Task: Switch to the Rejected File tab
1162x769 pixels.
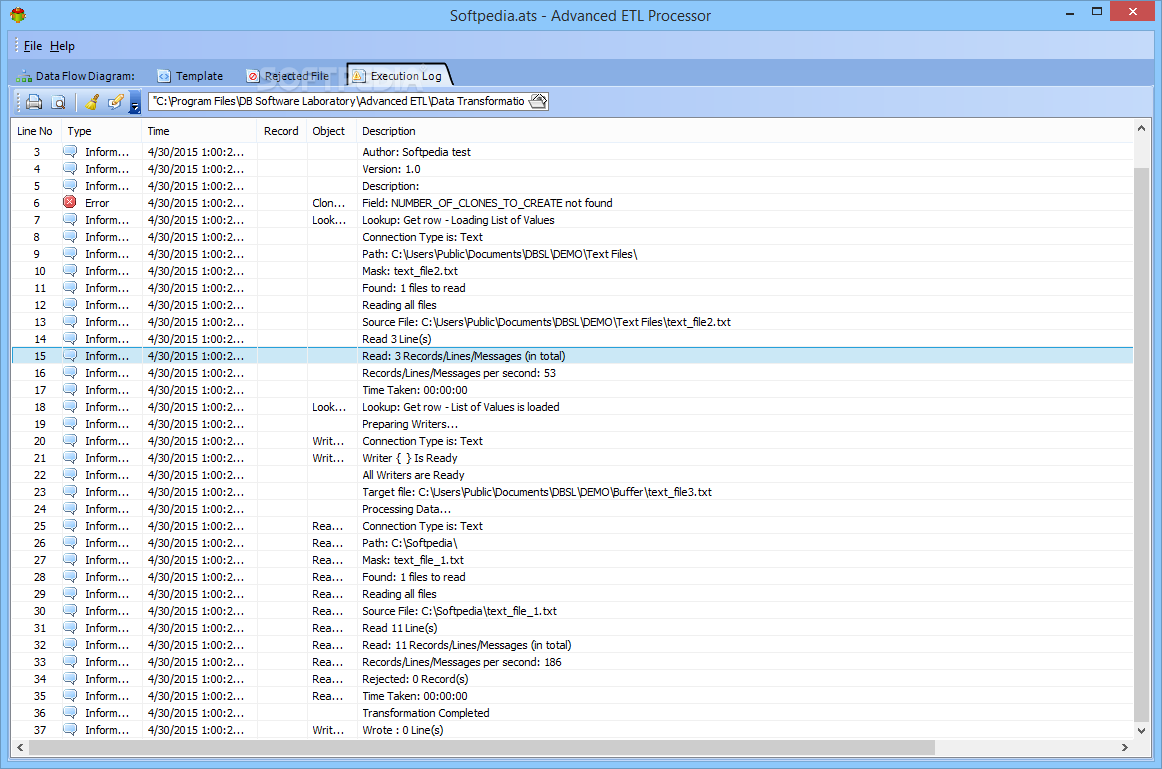Action: (287, 76)
